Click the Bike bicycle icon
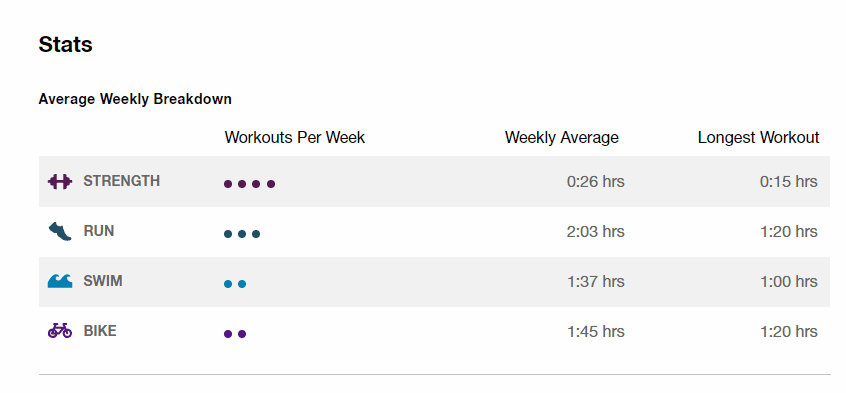The height and width of the screenshot is (393, 846). point(60,330)
